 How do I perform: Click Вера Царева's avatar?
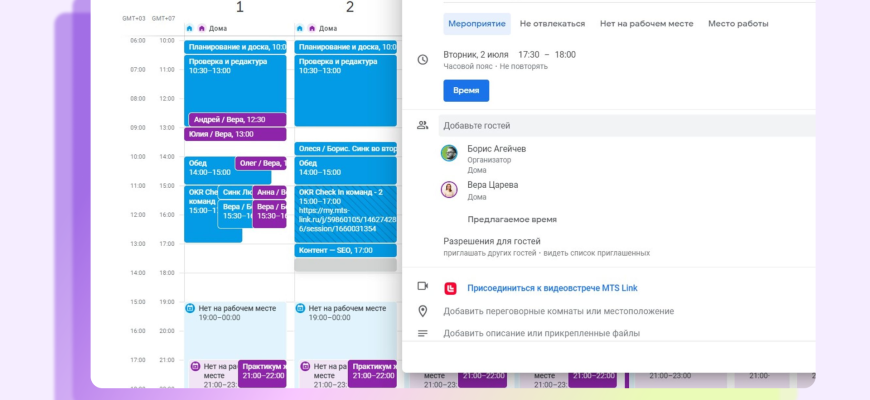tap(450, 189)
